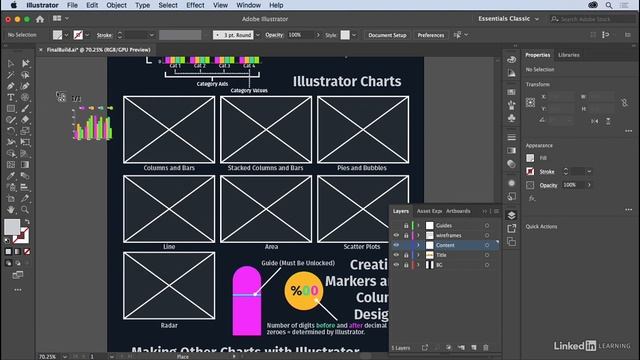Image resolution: width=640 pixels, height=360 pixels.
Task: Select the Scale tool
Action: 25,131
